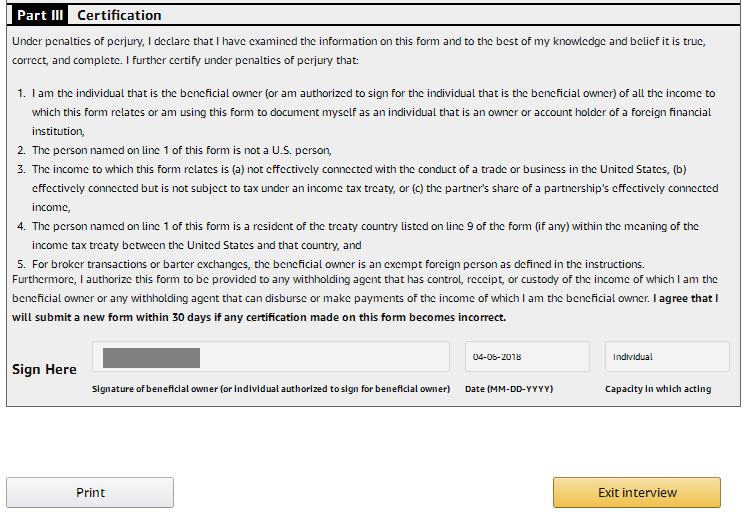
Task: Click the gray redacted signature block
Action: pos(151,357)
